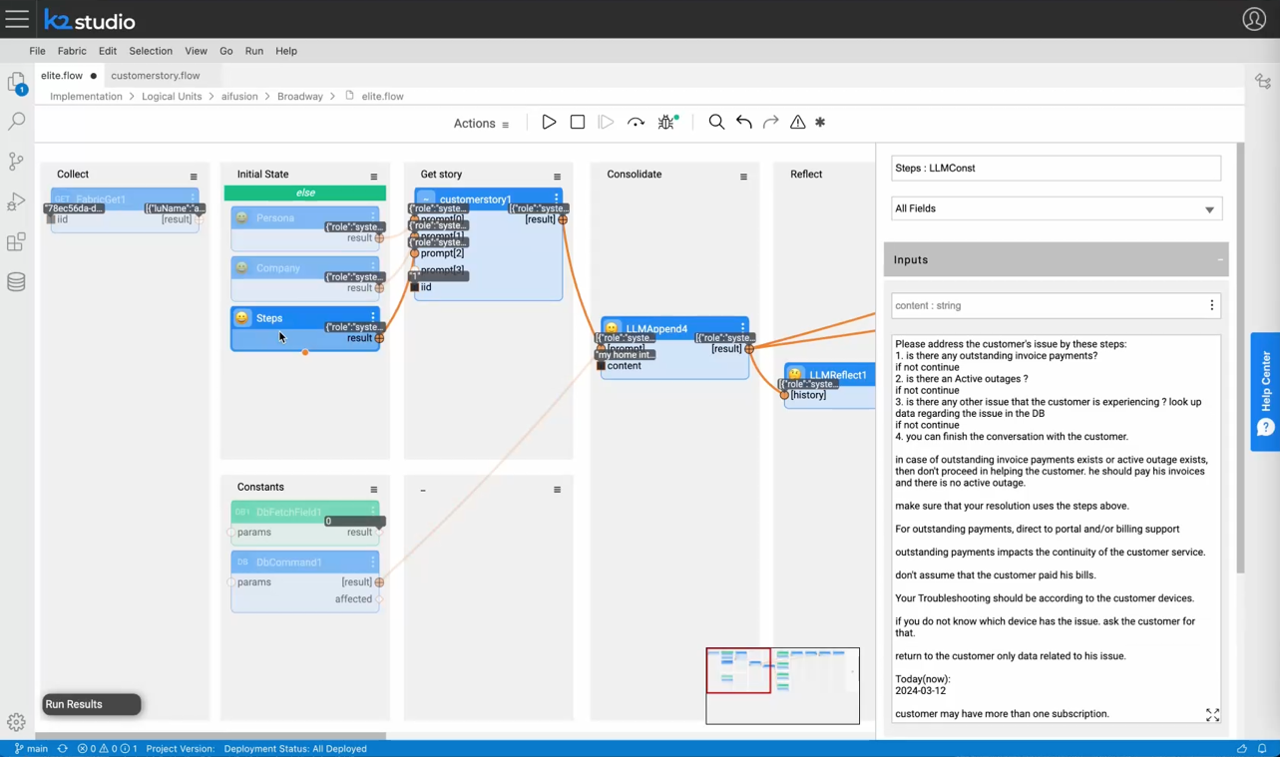1280x757 pixels.
Task: Click the Debug bug icon in toolbar
Action: (x=667, y=122)
